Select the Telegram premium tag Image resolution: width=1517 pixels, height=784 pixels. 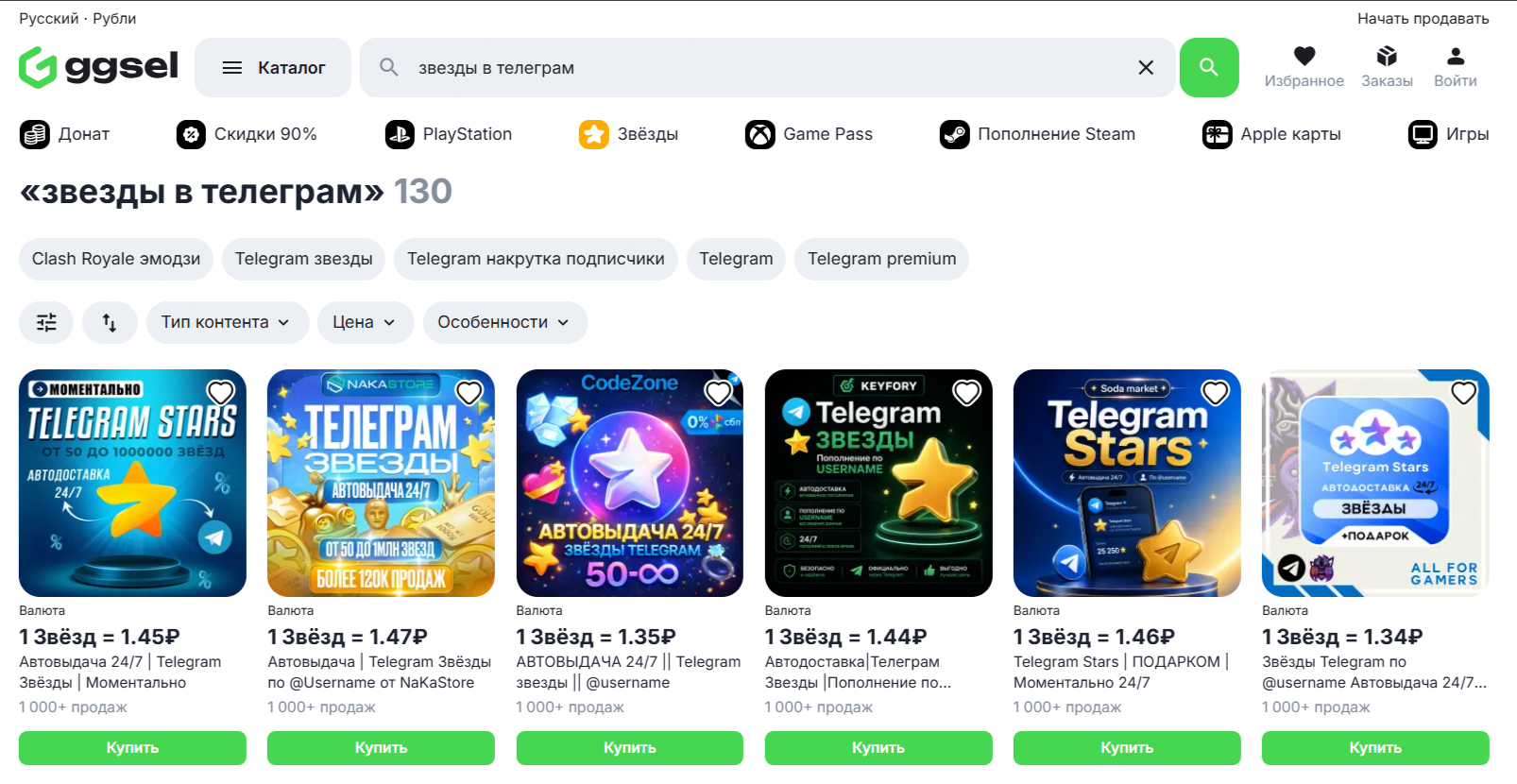click(x=882, y=259)
